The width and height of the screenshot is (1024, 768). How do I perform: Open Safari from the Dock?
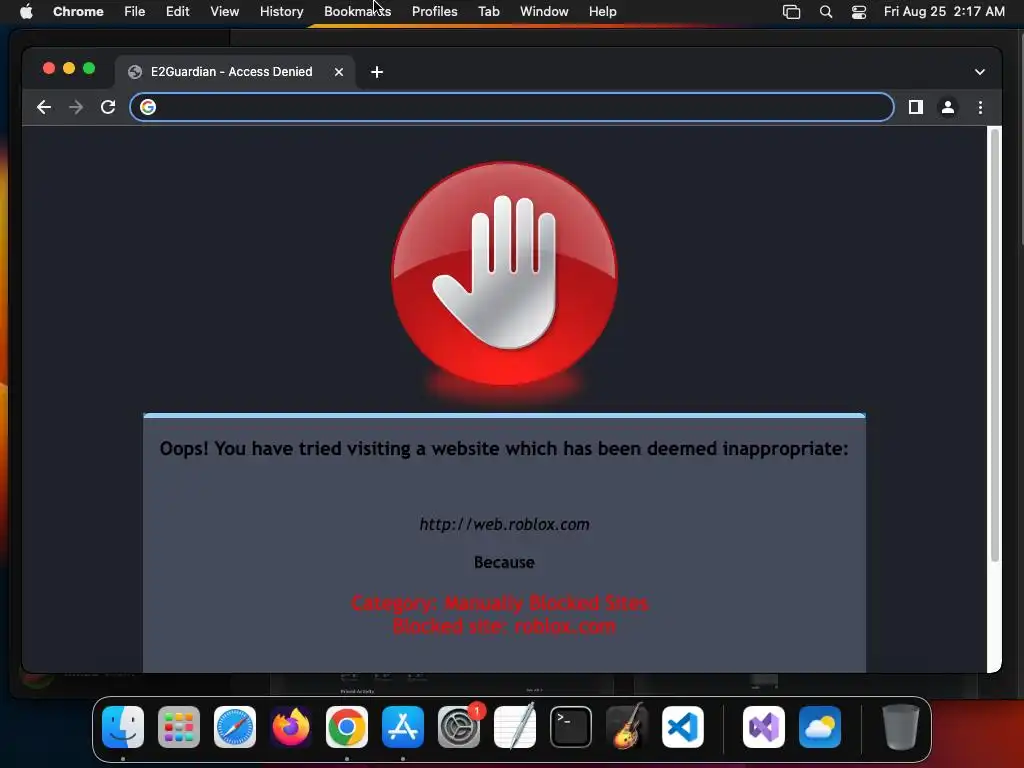pos(235,727)
